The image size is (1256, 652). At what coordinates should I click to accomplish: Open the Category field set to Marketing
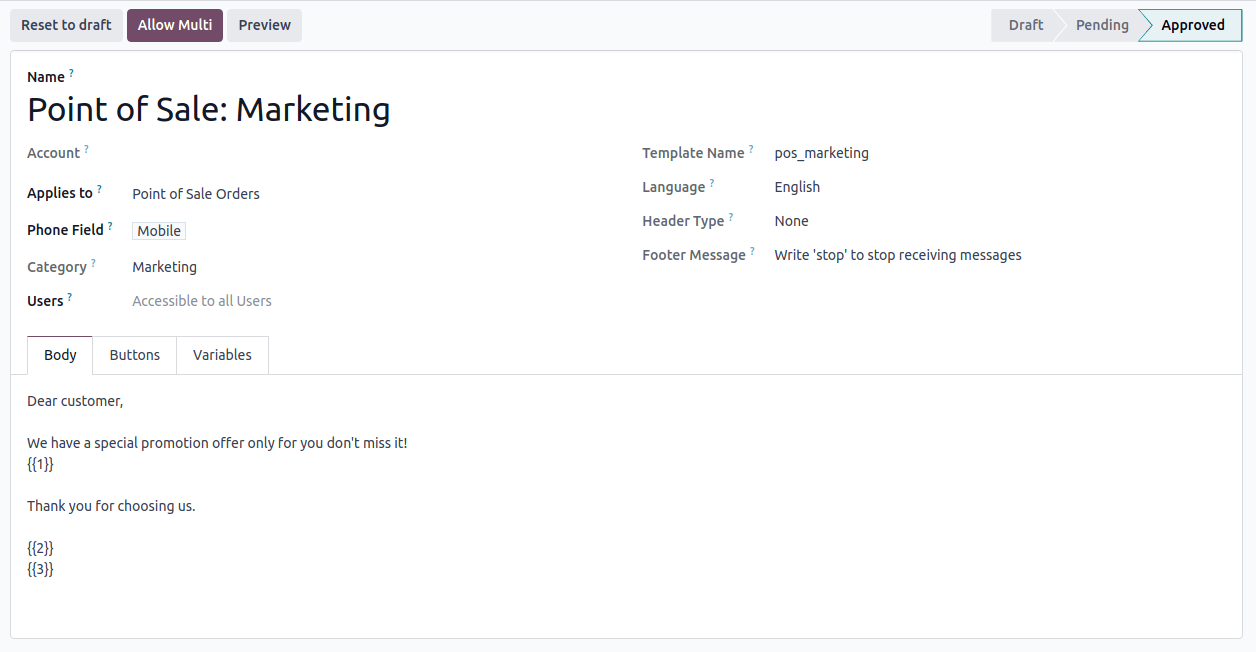point(164,266)
